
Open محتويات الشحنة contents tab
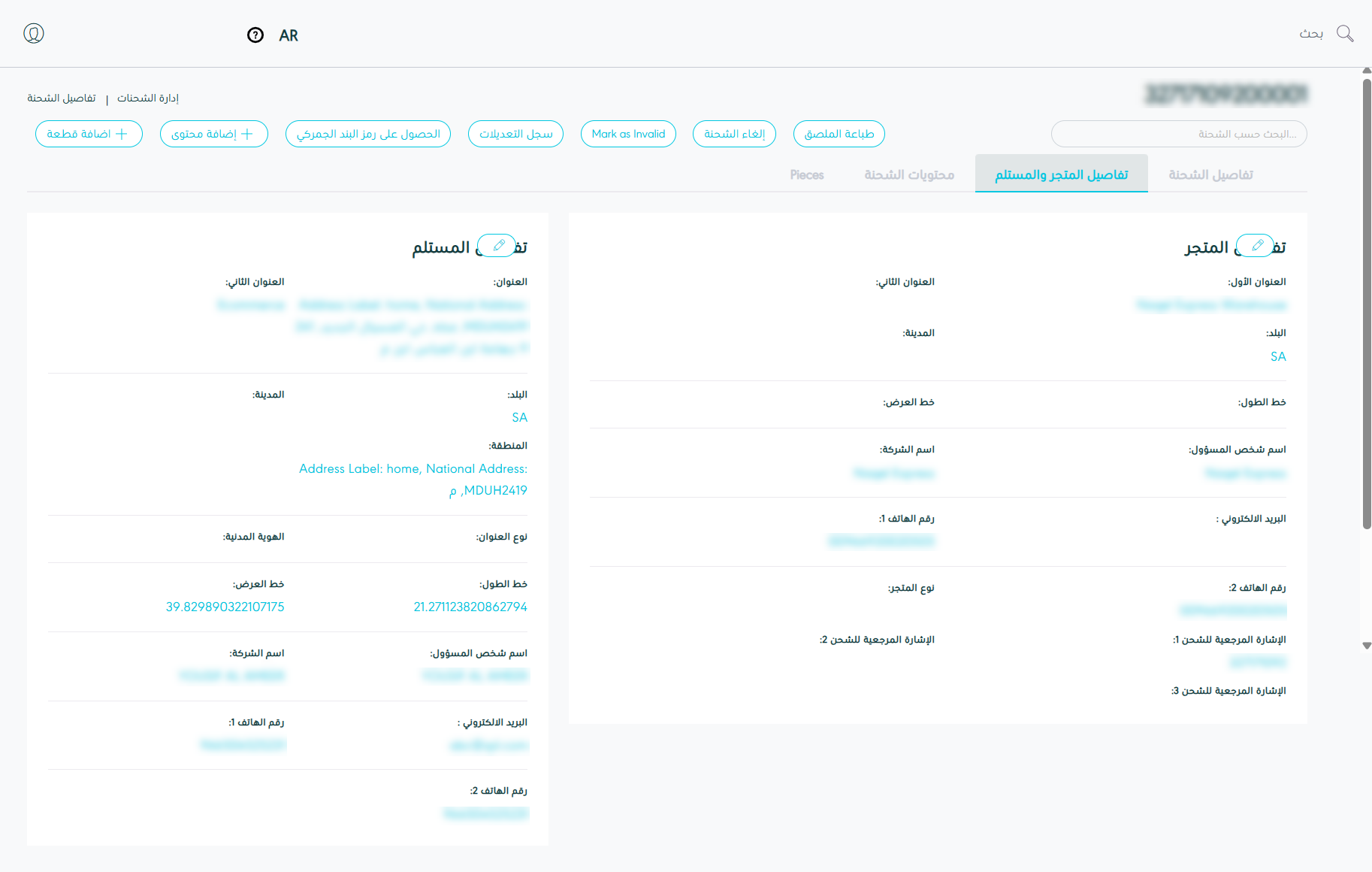909,174
